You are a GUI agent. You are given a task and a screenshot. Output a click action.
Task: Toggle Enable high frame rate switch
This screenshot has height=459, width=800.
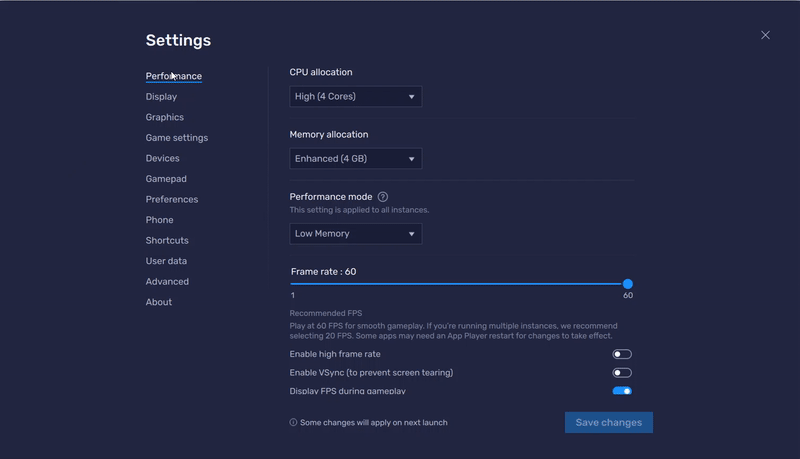pos(622,354)
